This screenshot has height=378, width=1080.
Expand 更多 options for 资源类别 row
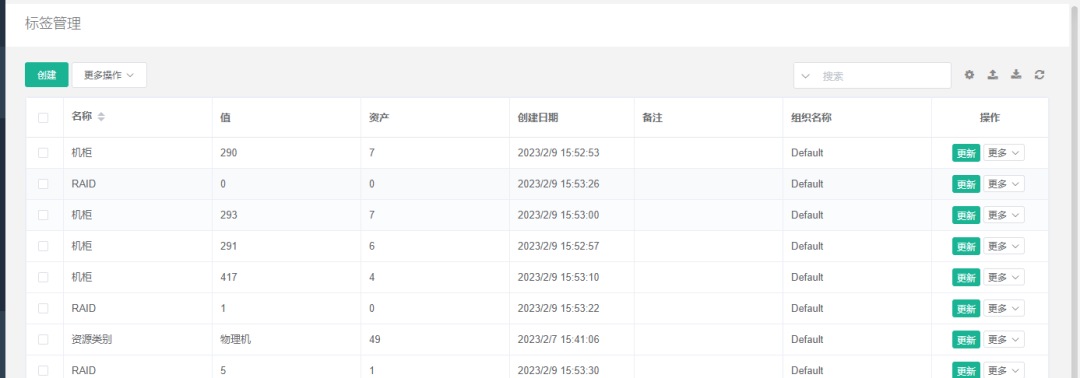(1004, 339)
